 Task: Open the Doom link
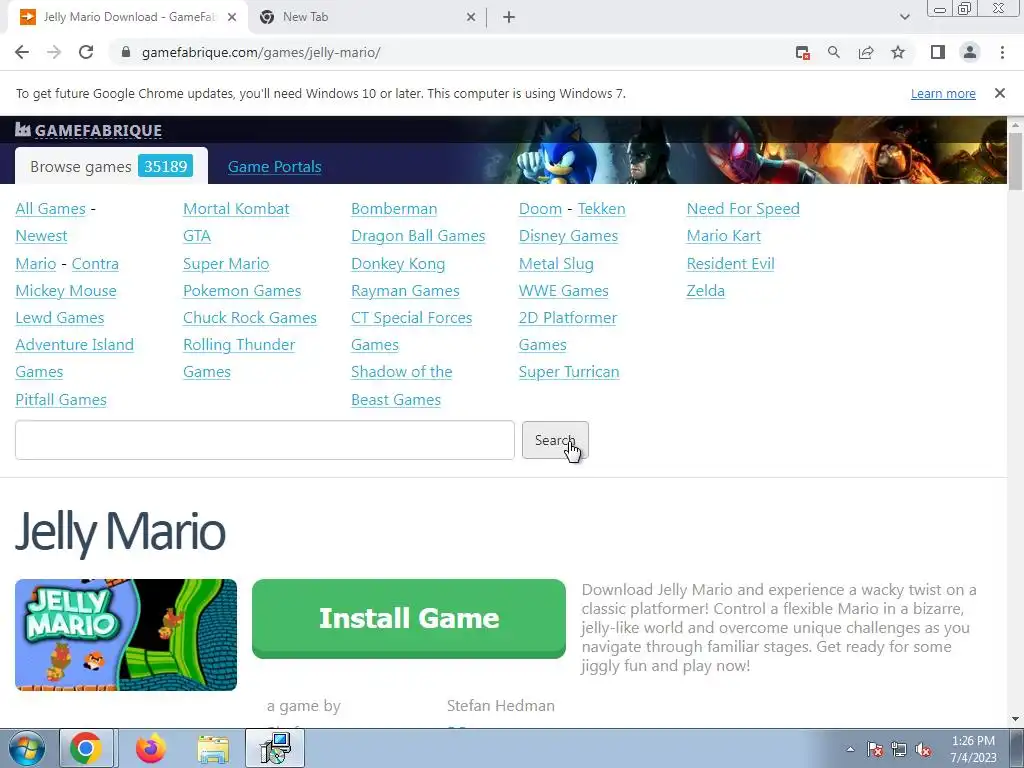point(540,208)
